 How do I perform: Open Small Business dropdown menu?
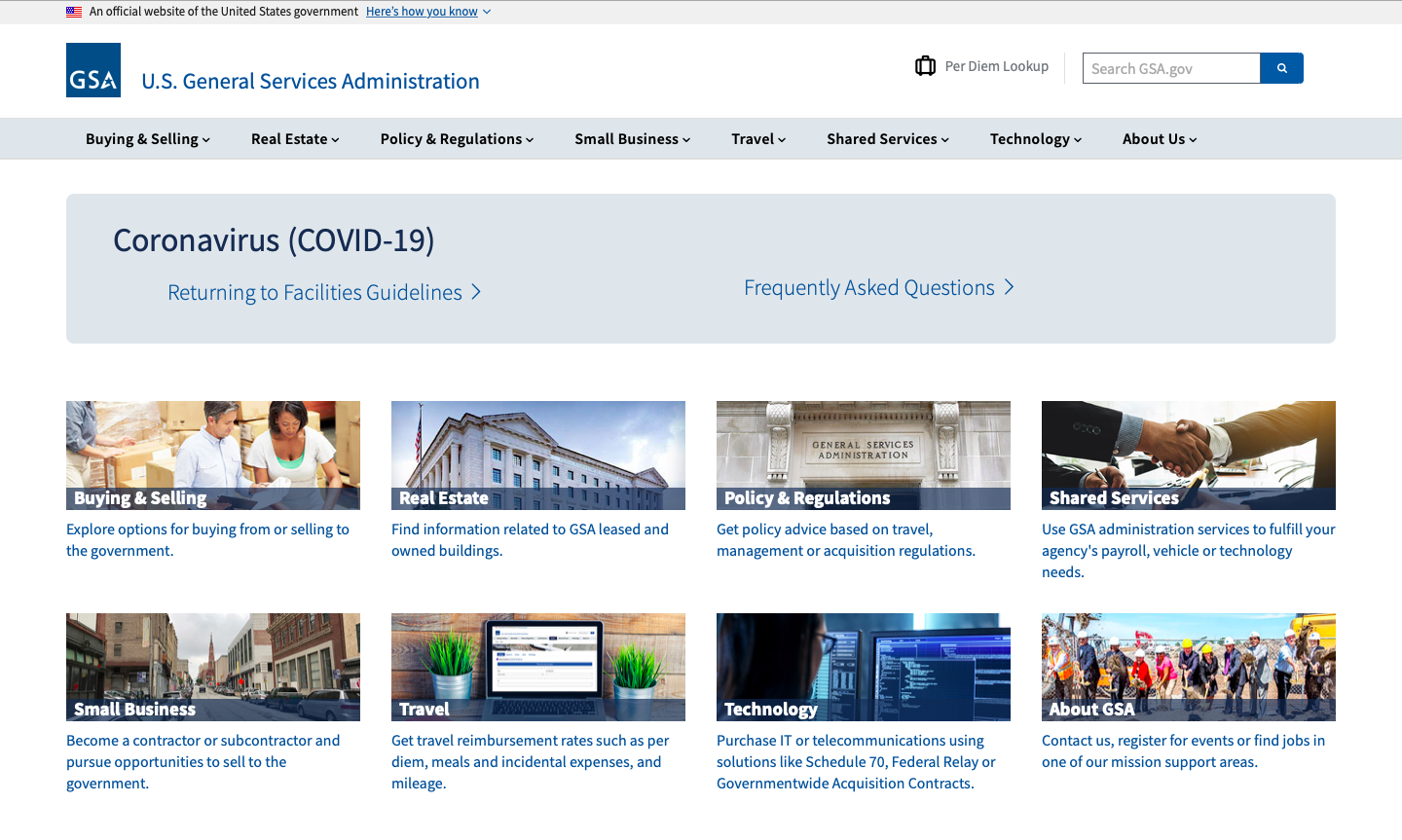pos(632,139)
